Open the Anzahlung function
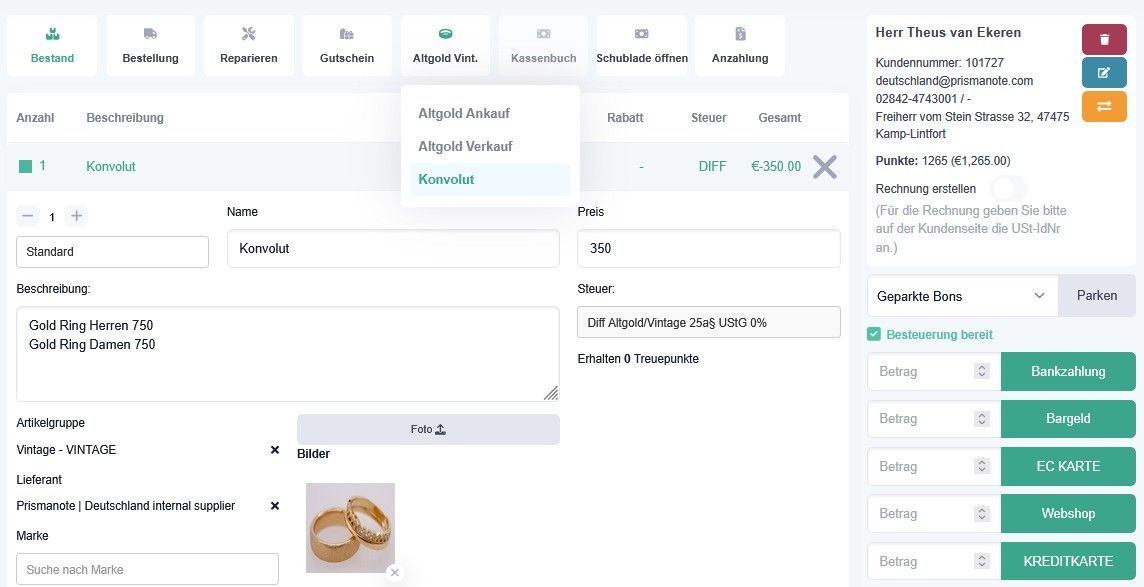 tap(739, 44)
